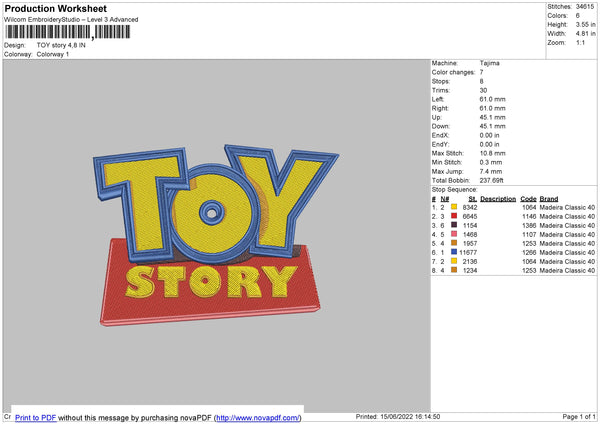Click thread code 1146 in the stop sequence

529,216
